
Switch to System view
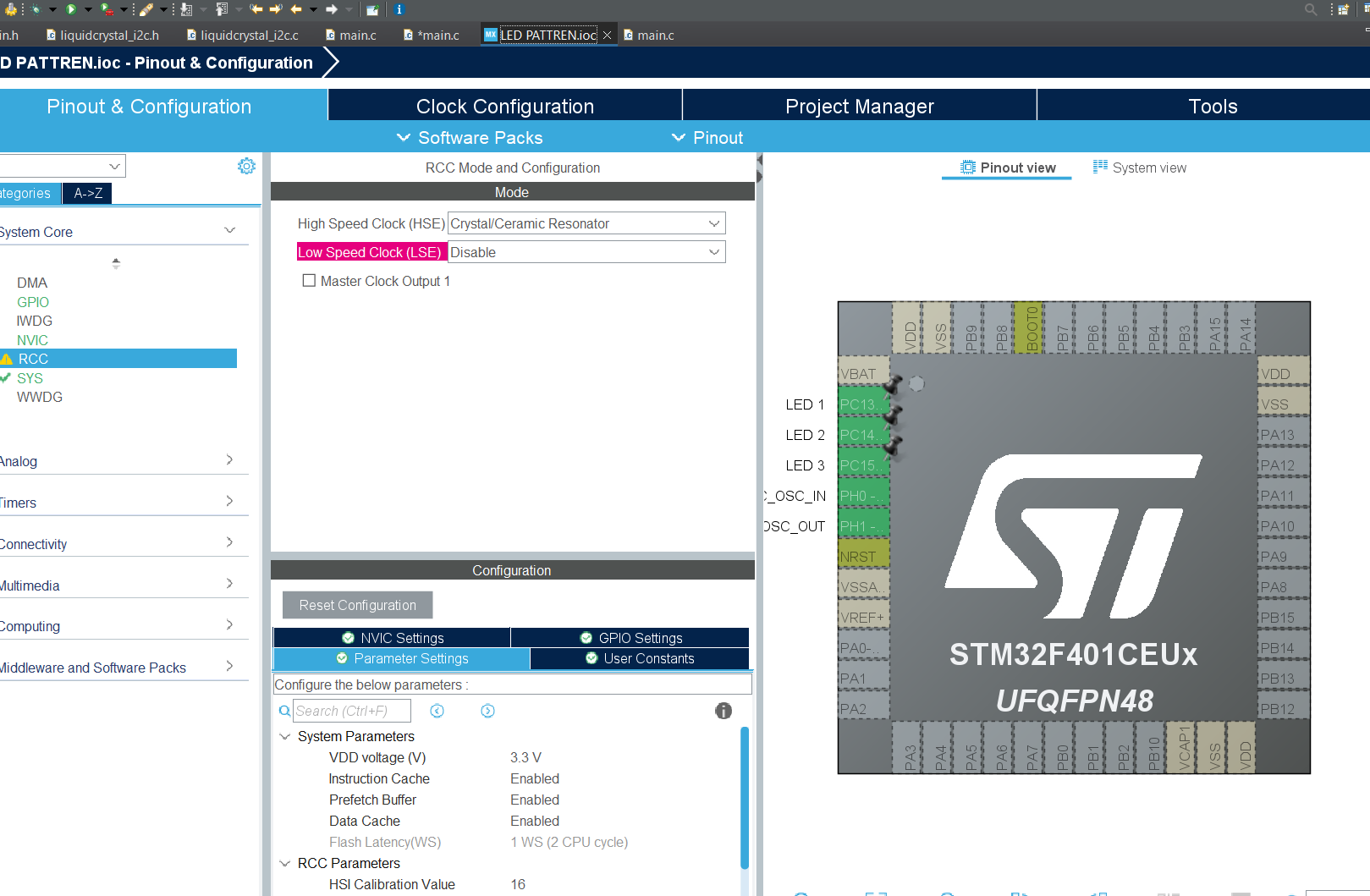click(1140, 168)
